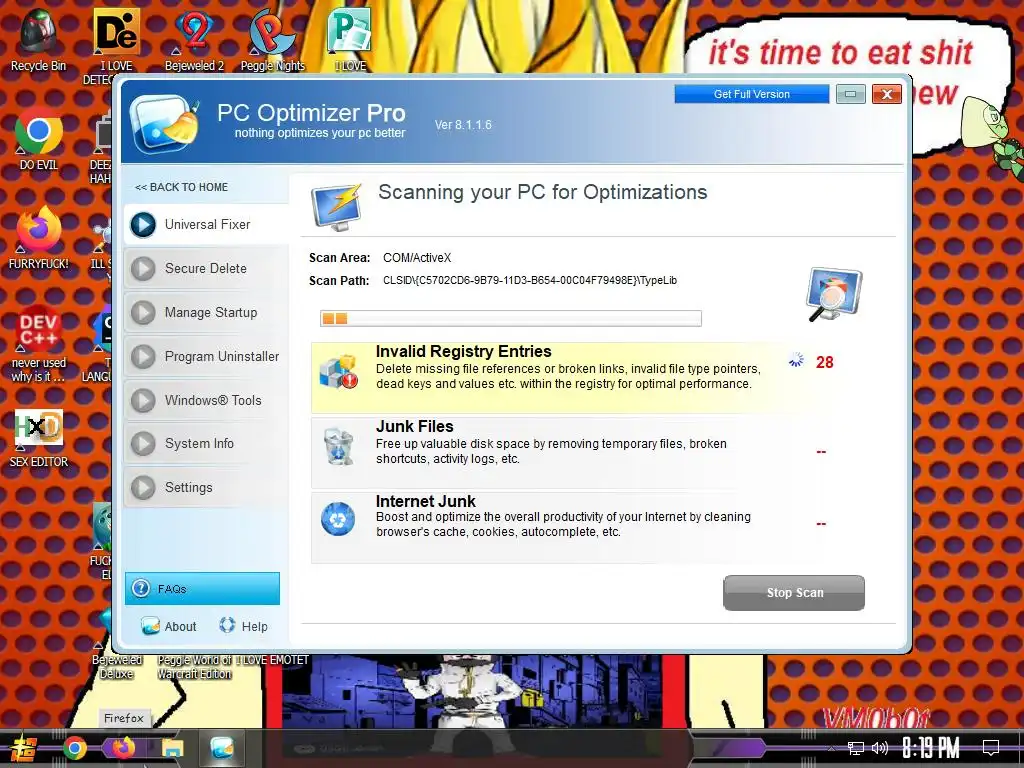Click the COM/ActiveX scan area value
This screenshot has width=1024, height=768.
(x=417, y=258)
